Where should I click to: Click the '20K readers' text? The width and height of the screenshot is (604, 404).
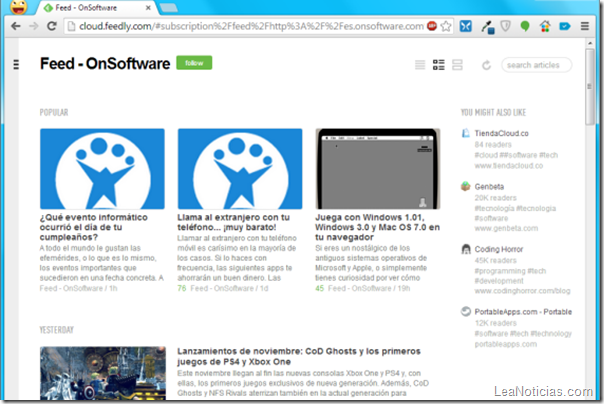click(x=495, y=198)
